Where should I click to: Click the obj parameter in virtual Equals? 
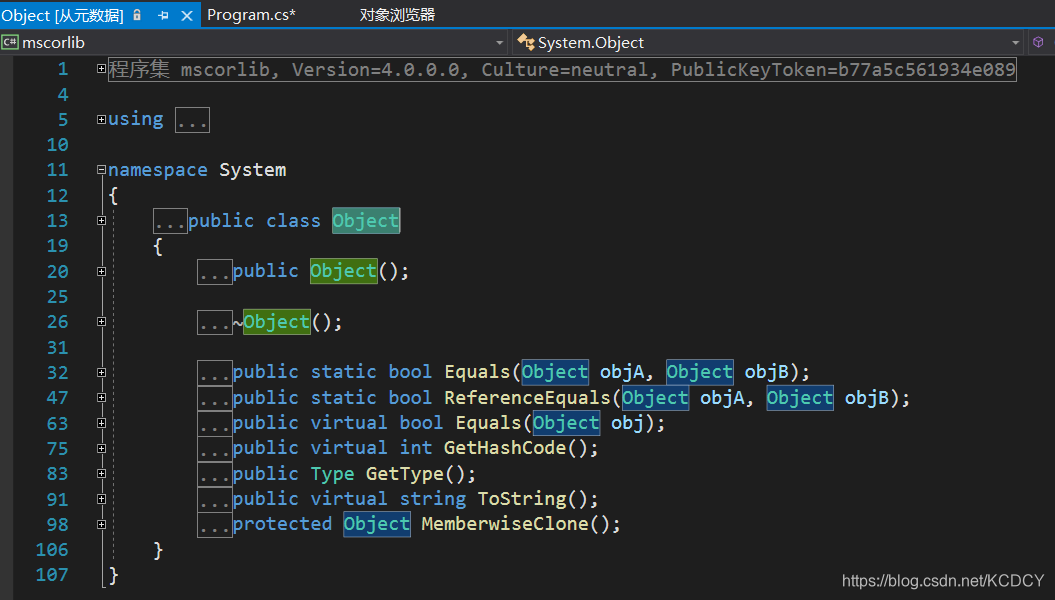pyautogui.click(x=628, y=423)
